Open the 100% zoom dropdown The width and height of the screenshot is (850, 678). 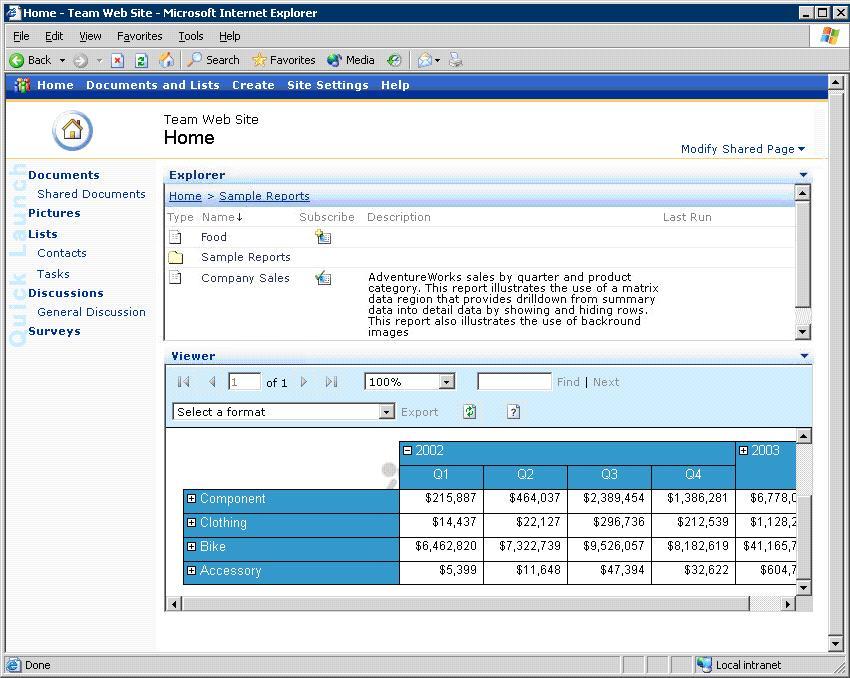[x=446, y=382]
